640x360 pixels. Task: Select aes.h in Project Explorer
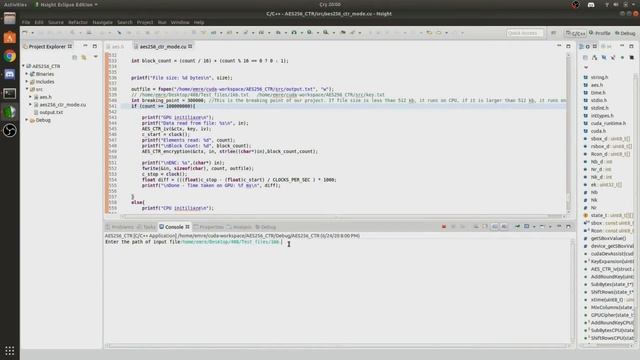click(x=45, y=97)
